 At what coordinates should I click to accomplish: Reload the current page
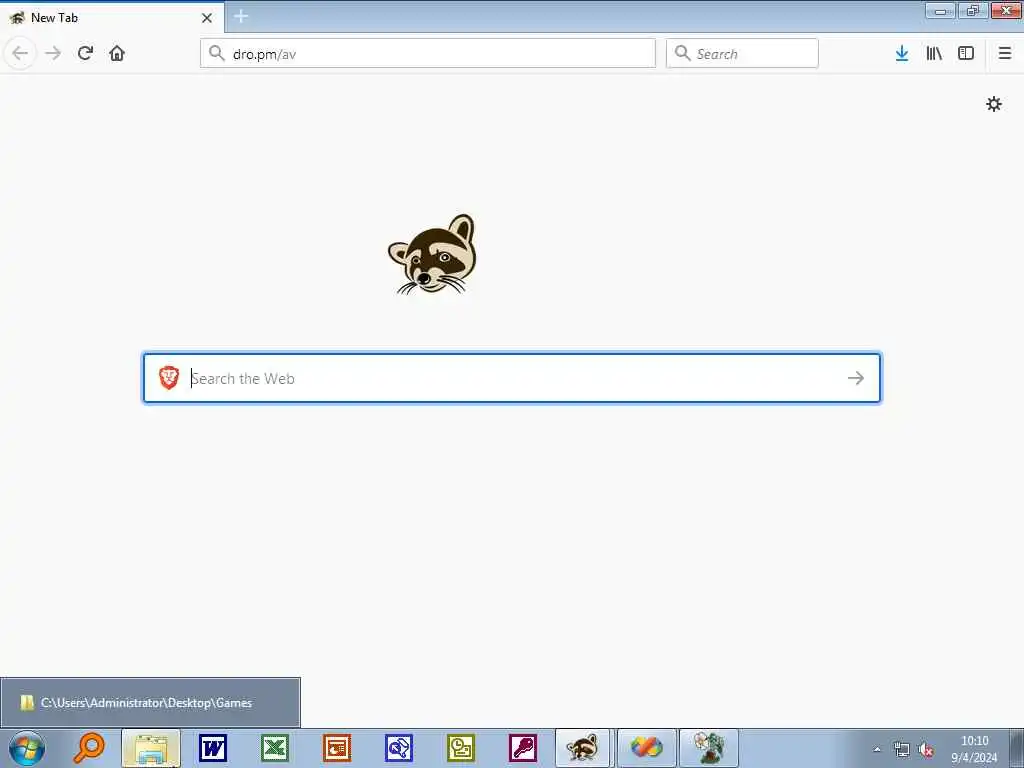(x=85, y=54)
